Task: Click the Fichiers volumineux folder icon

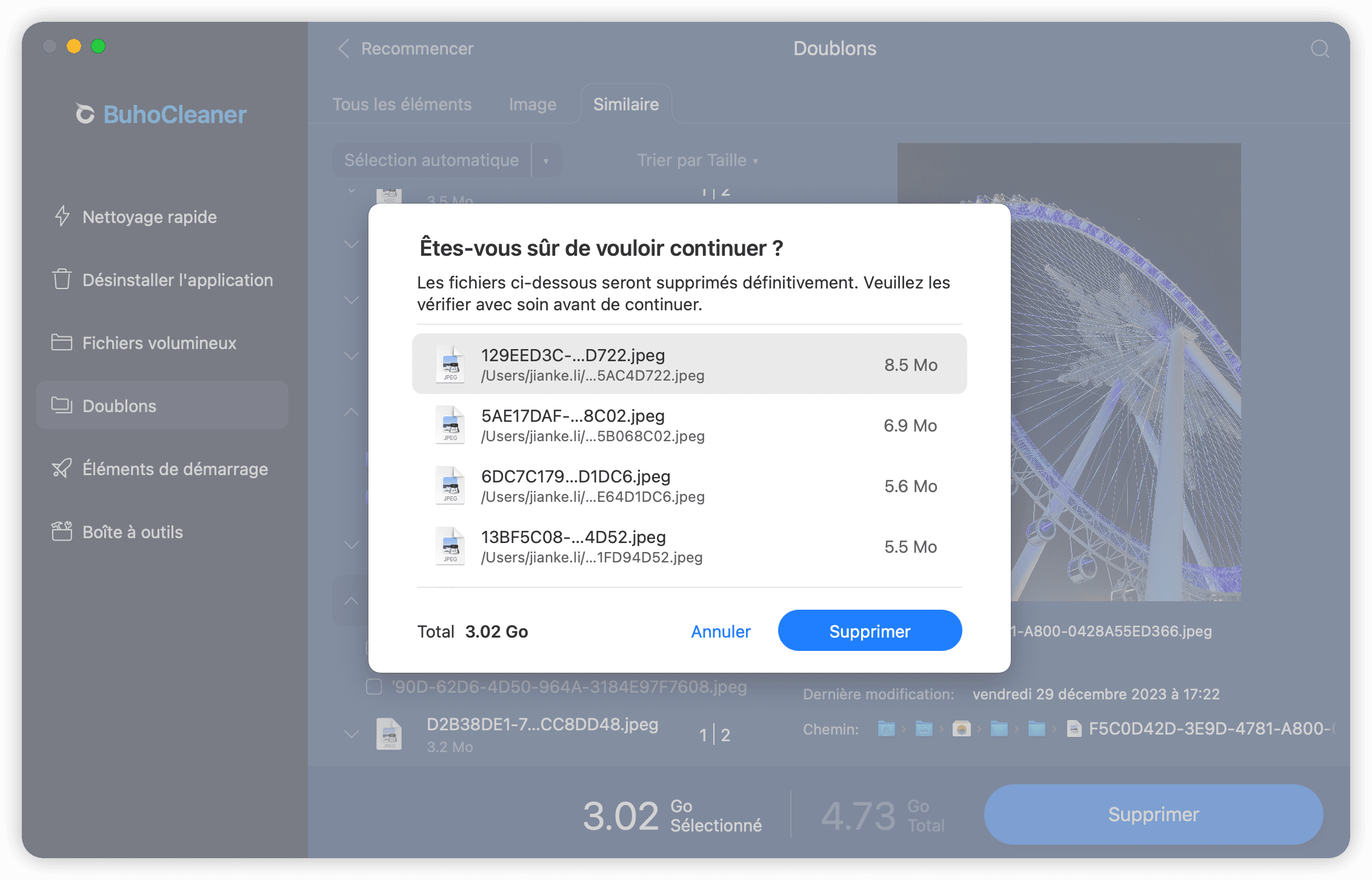Action: pos(62,342)
